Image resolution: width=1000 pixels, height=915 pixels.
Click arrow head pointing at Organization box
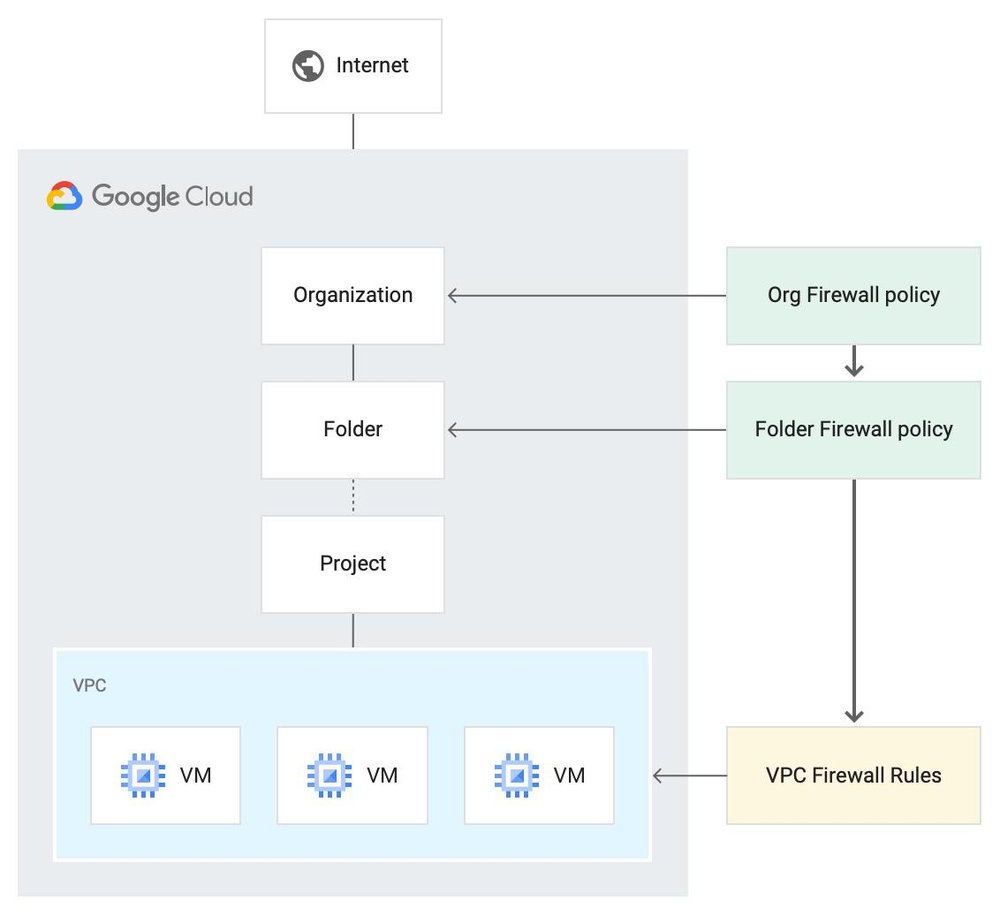[454, 295]
